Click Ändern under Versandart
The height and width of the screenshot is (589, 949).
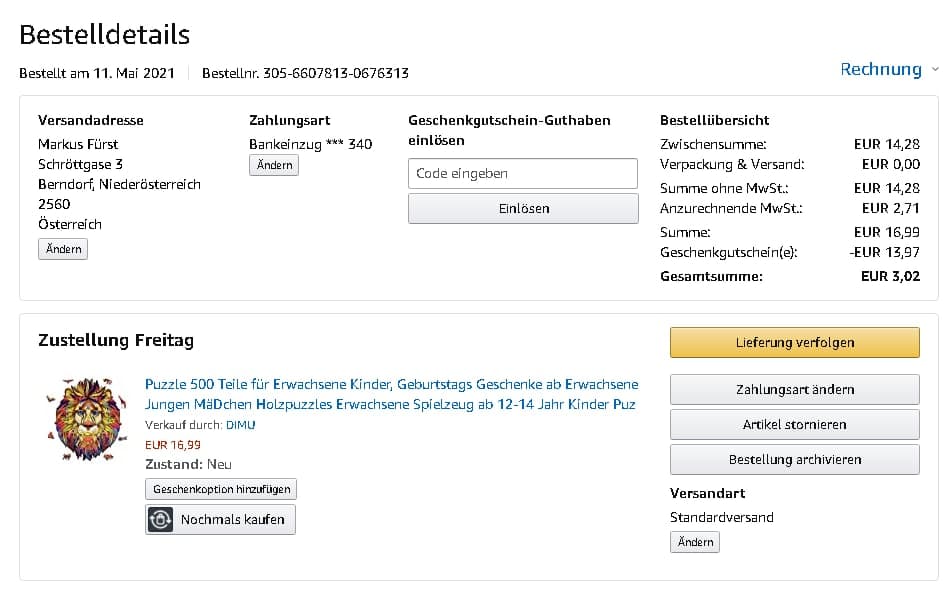point(695,542)
